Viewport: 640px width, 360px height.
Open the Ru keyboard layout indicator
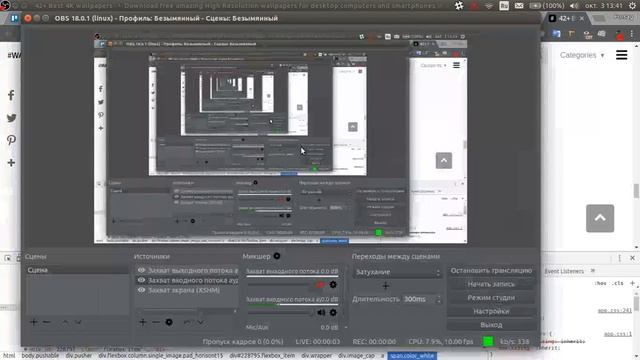504,6
